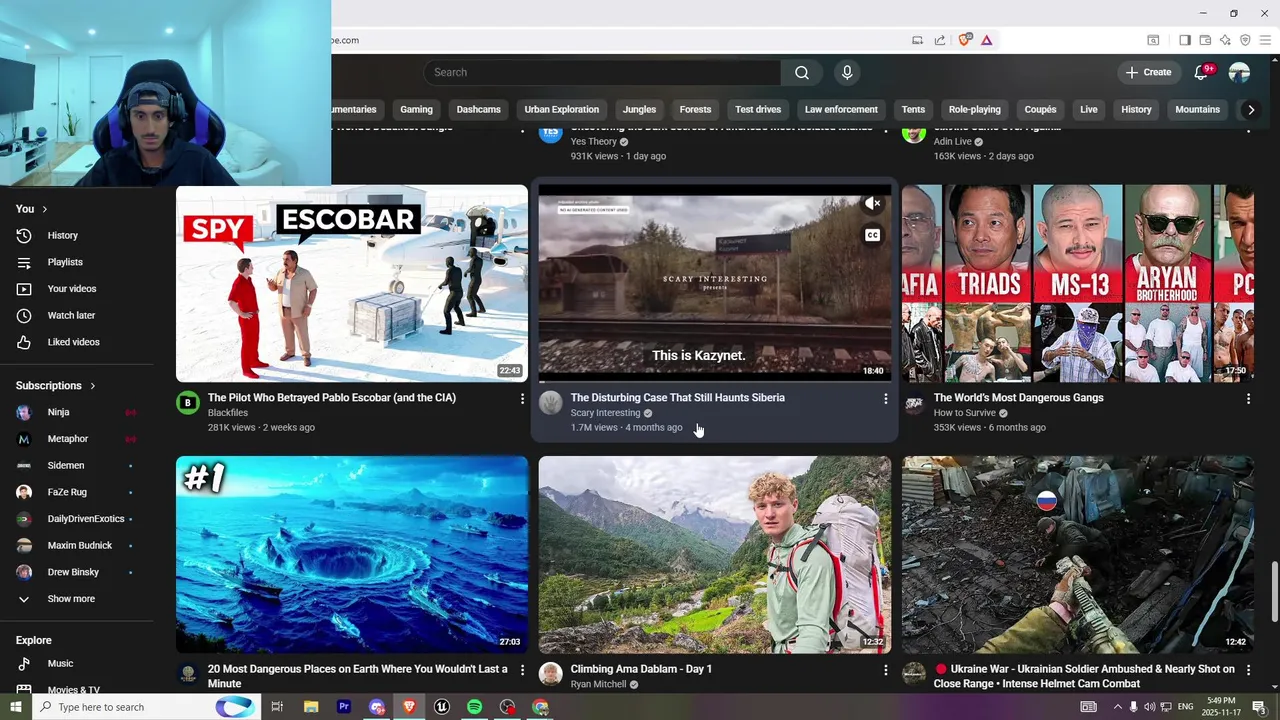Open Spotify from the taskbar
1280x720 pixels.
click(475, 707)
